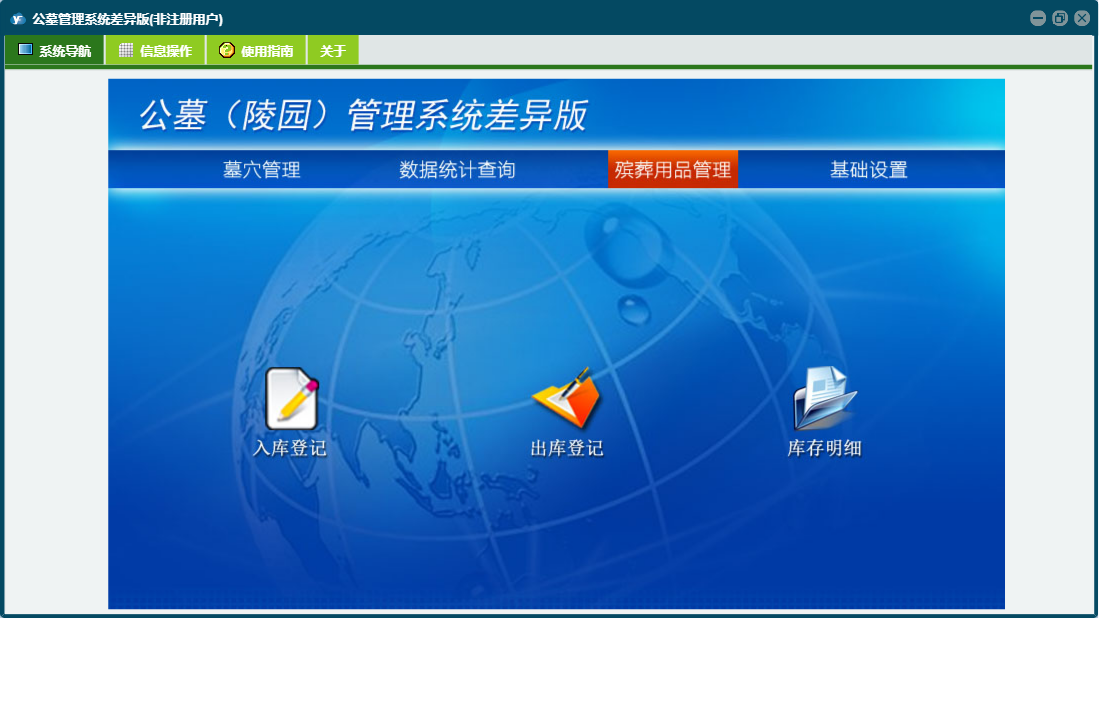Click the restore window button
The height and width of the screenshot is (723, 1099).
[x=1060, y=18]
